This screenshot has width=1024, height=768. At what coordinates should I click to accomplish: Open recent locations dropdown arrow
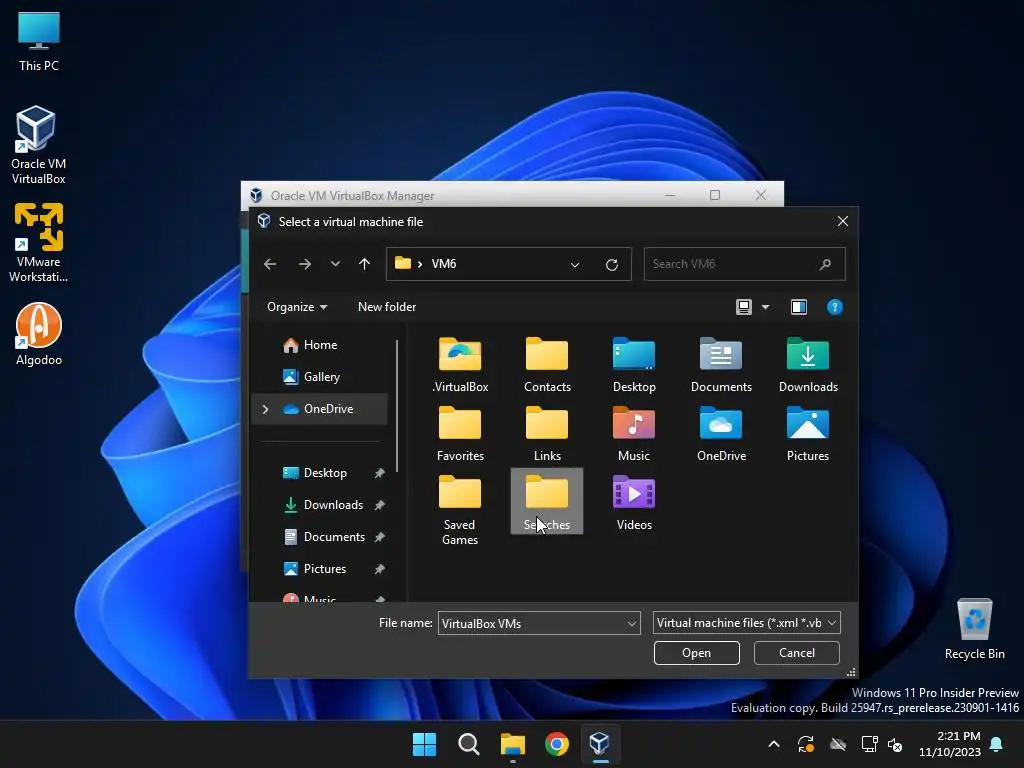[335, 264]
